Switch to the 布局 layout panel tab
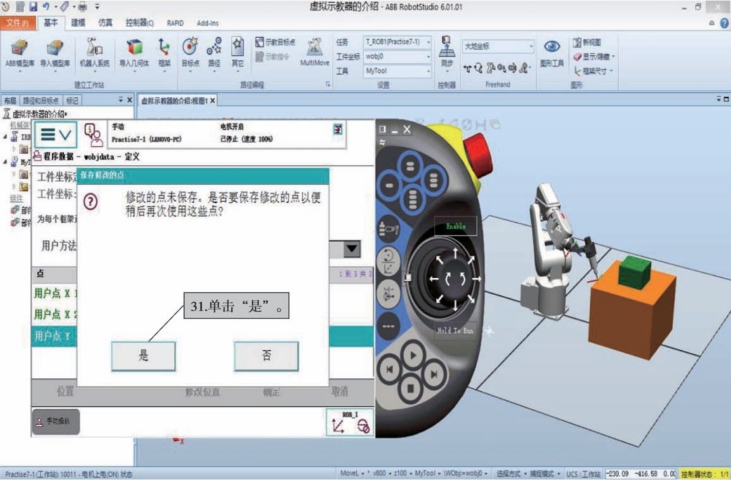This screenshot has height=480, width=731. pyautogui.click(x=10, y=100)
